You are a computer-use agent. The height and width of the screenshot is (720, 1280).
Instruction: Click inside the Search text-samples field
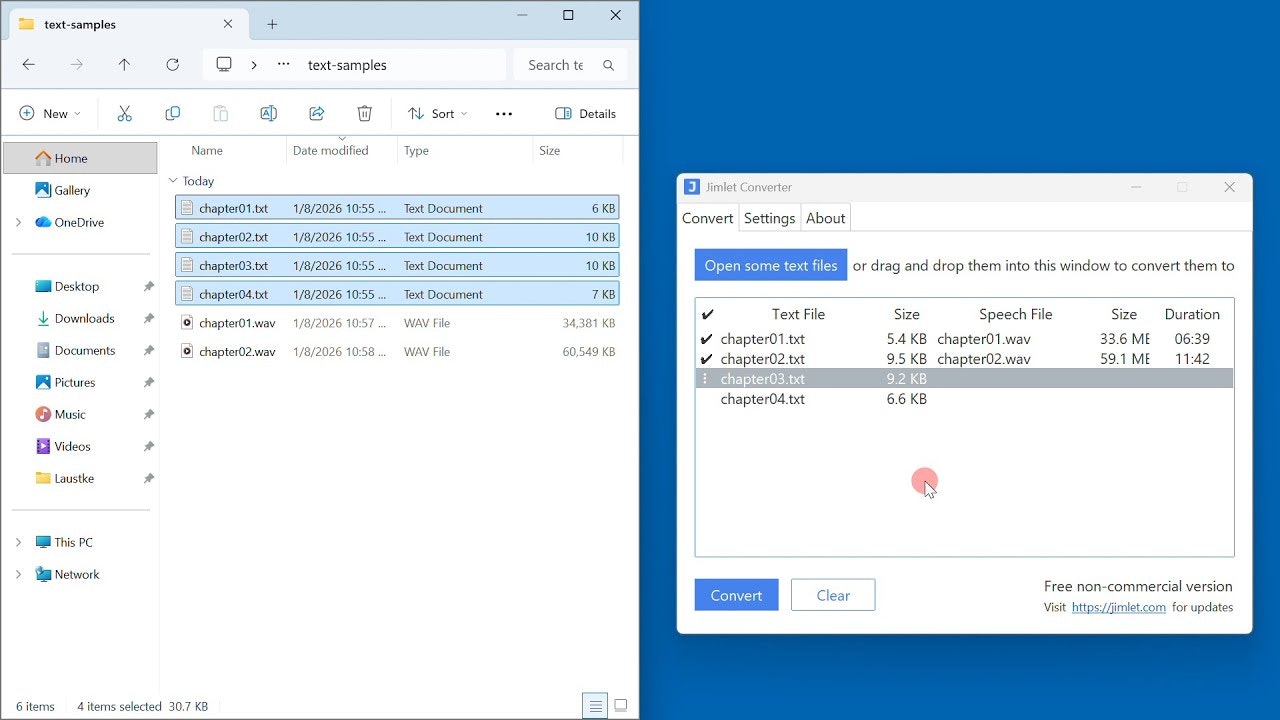[566, 64]
